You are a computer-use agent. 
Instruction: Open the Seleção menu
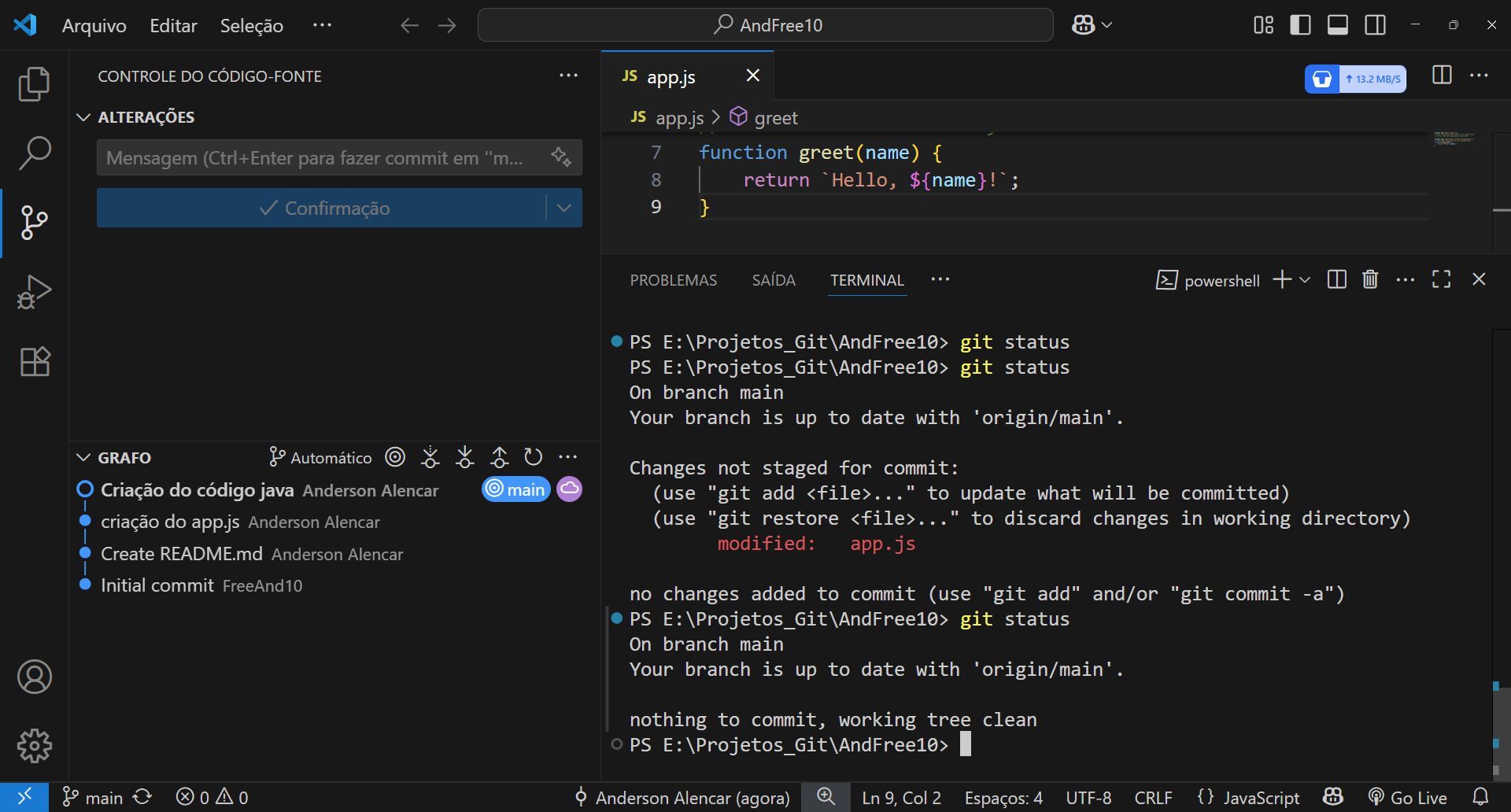tap(252, 25)
